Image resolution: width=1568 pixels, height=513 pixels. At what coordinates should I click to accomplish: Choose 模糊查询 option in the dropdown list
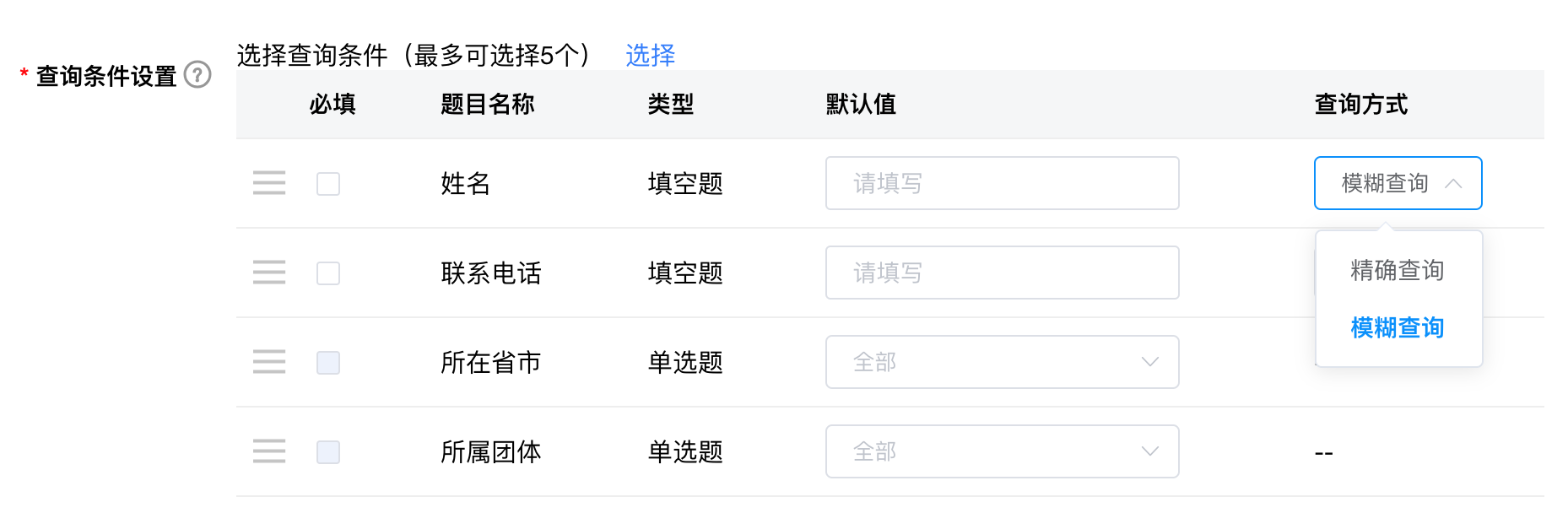pos(1398,327)
